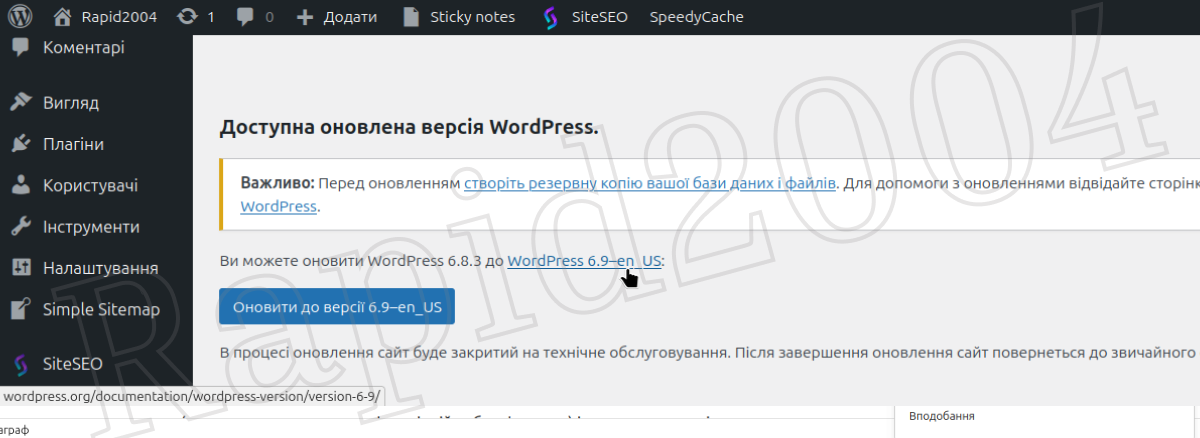Click the Інструменти wrench icon

coord(21,227)
